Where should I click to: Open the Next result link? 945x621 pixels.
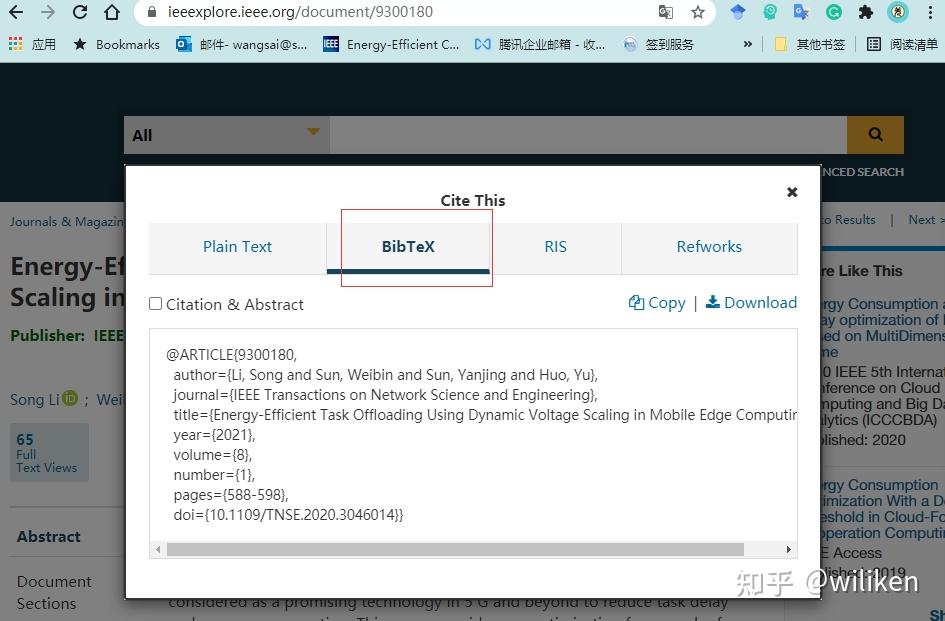pyautogui.click(x=926, y=220)
